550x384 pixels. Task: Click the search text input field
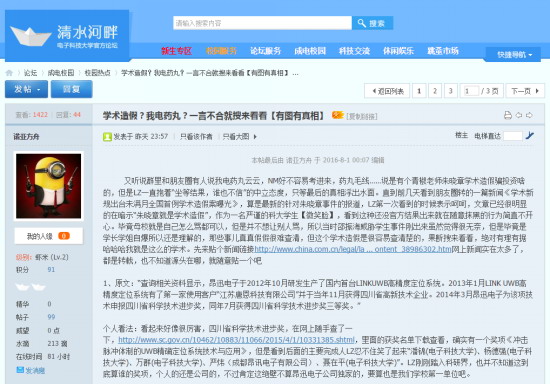pos(262,23)
